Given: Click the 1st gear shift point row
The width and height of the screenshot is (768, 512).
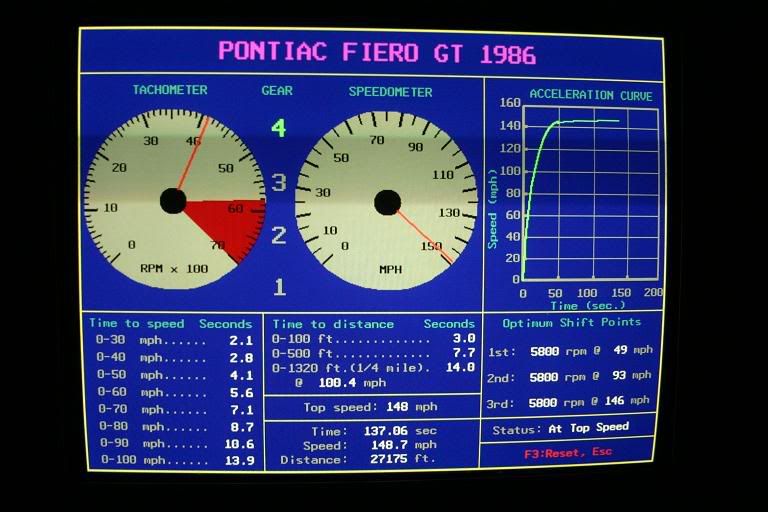Looking at the screenshot, I should pyautogui.click(x=569, y=351).
